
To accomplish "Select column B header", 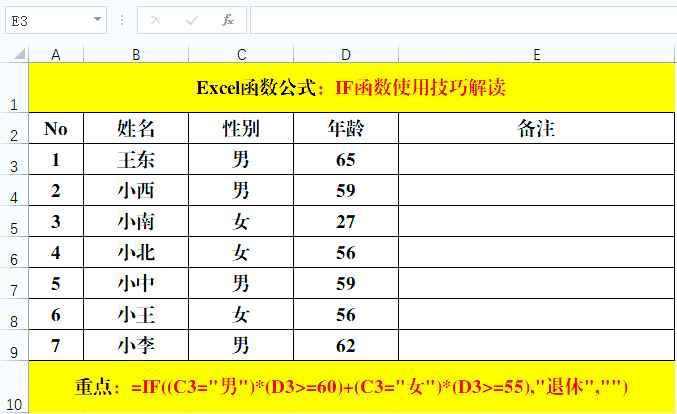I will [x=136, y=55].
